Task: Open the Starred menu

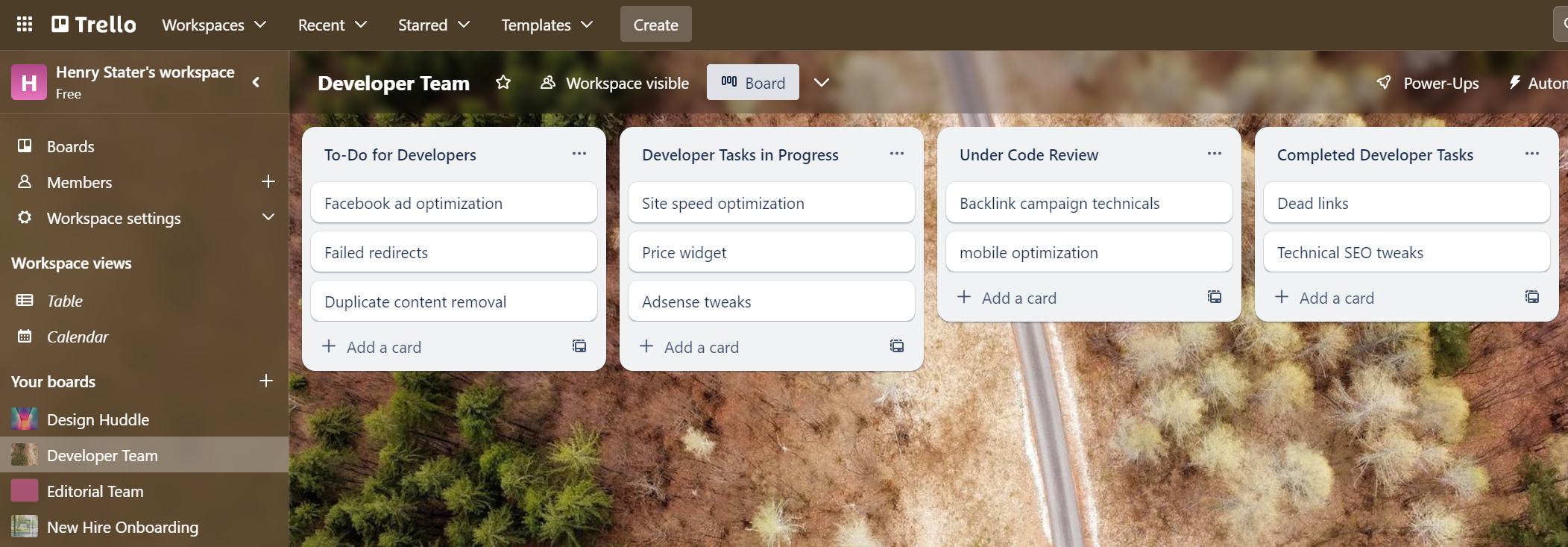Action: point(433,25)
